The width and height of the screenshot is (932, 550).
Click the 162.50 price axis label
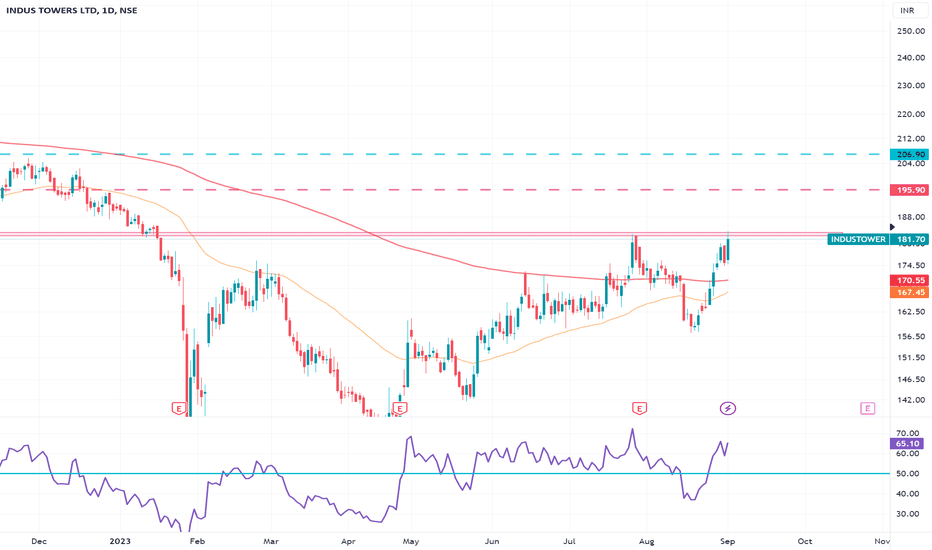(911, 312)
